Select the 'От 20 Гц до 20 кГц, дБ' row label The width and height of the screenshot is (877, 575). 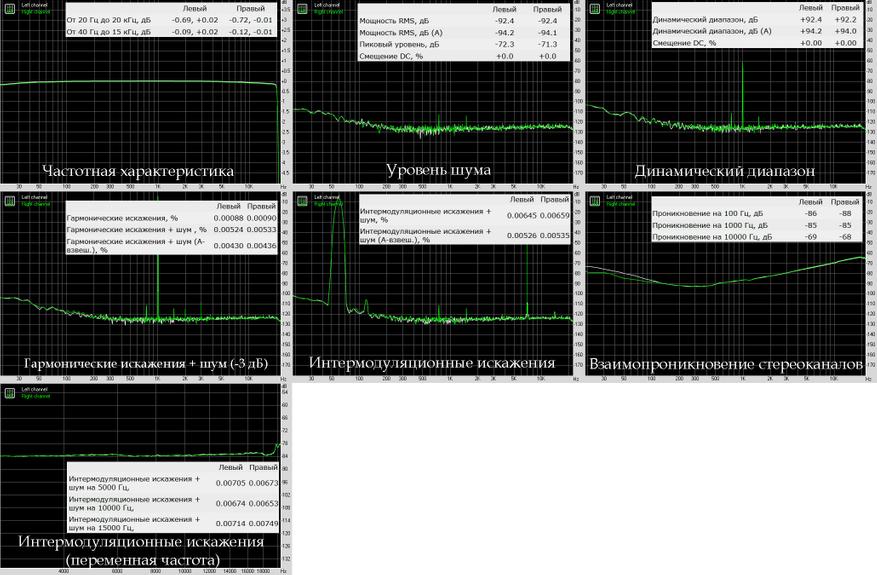tap(109, 20)
